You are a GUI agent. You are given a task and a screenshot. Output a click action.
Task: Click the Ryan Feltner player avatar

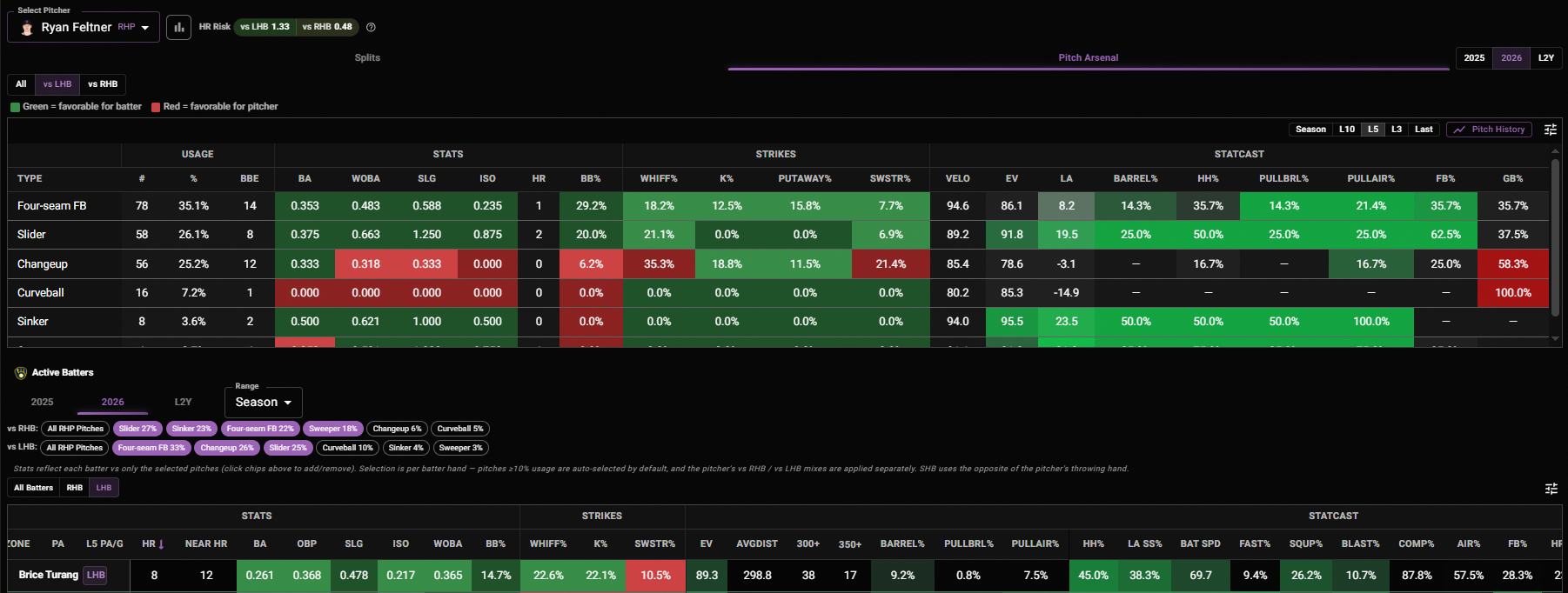click(27, 28)
